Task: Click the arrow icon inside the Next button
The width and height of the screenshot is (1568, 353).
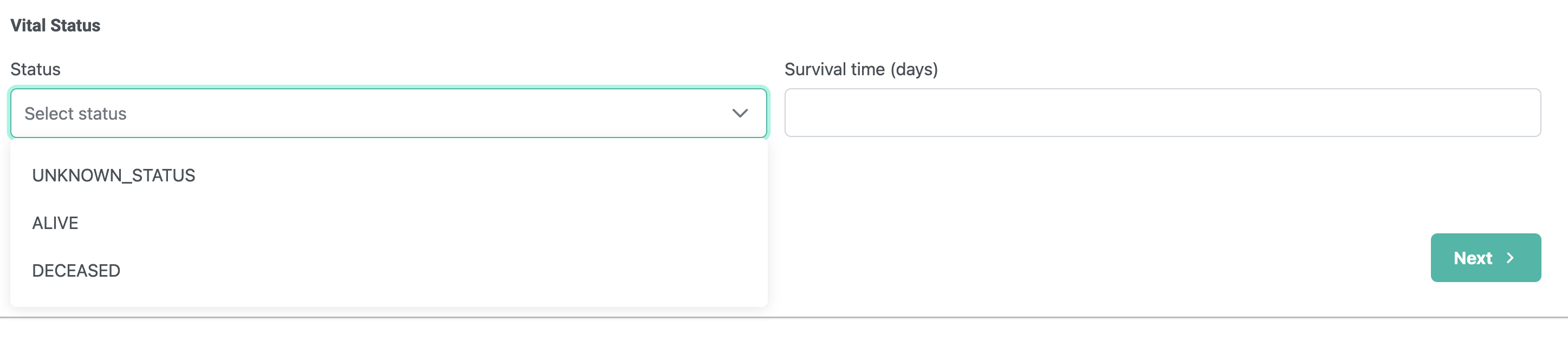Action: coord(1511,258)
